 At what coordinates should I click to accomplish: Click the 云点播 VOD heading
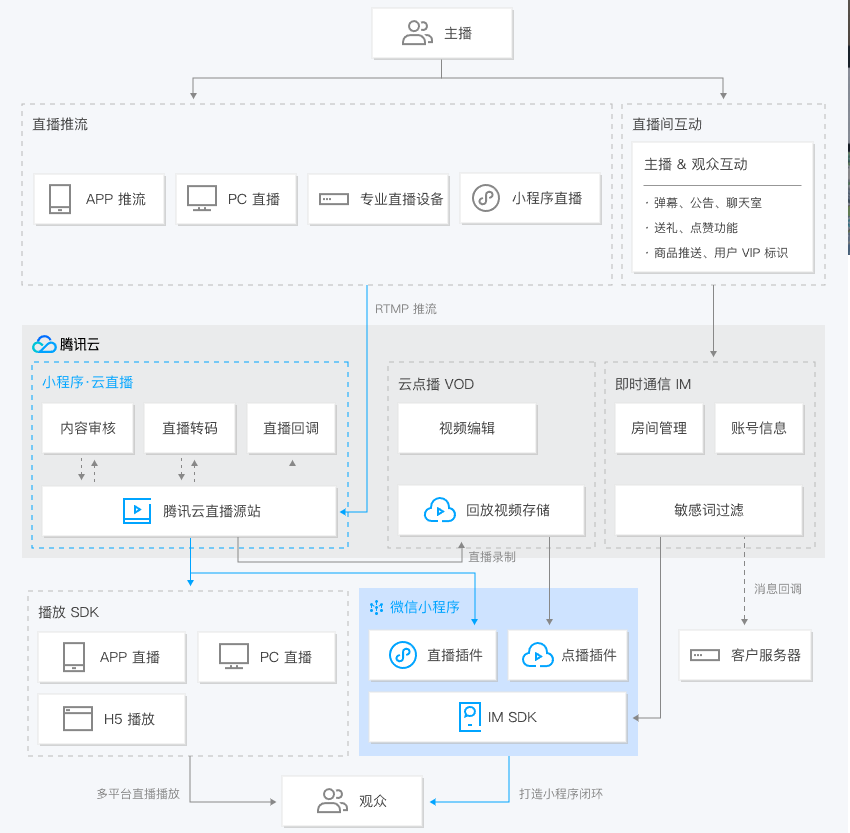tap(436, 384)
